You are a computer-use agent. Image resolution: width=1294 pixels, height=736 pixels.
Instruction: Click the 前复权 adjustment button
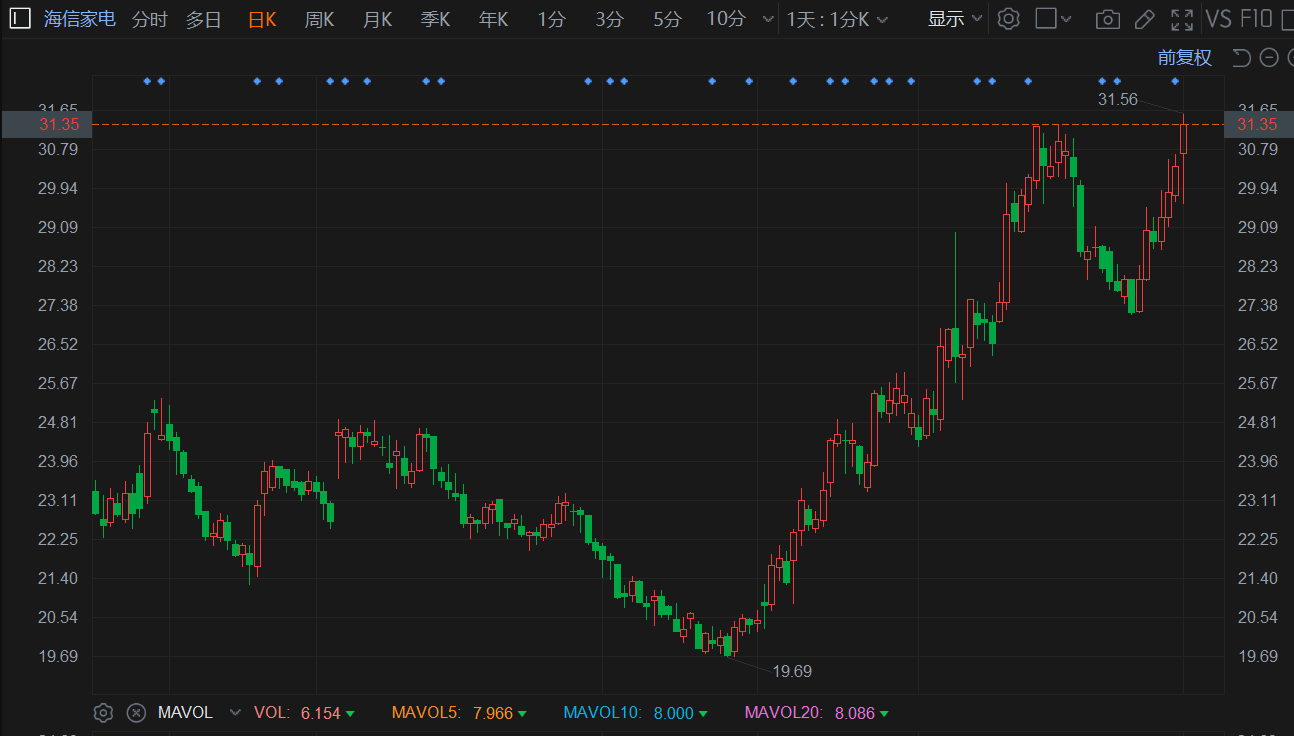[x=1184, y=58]
